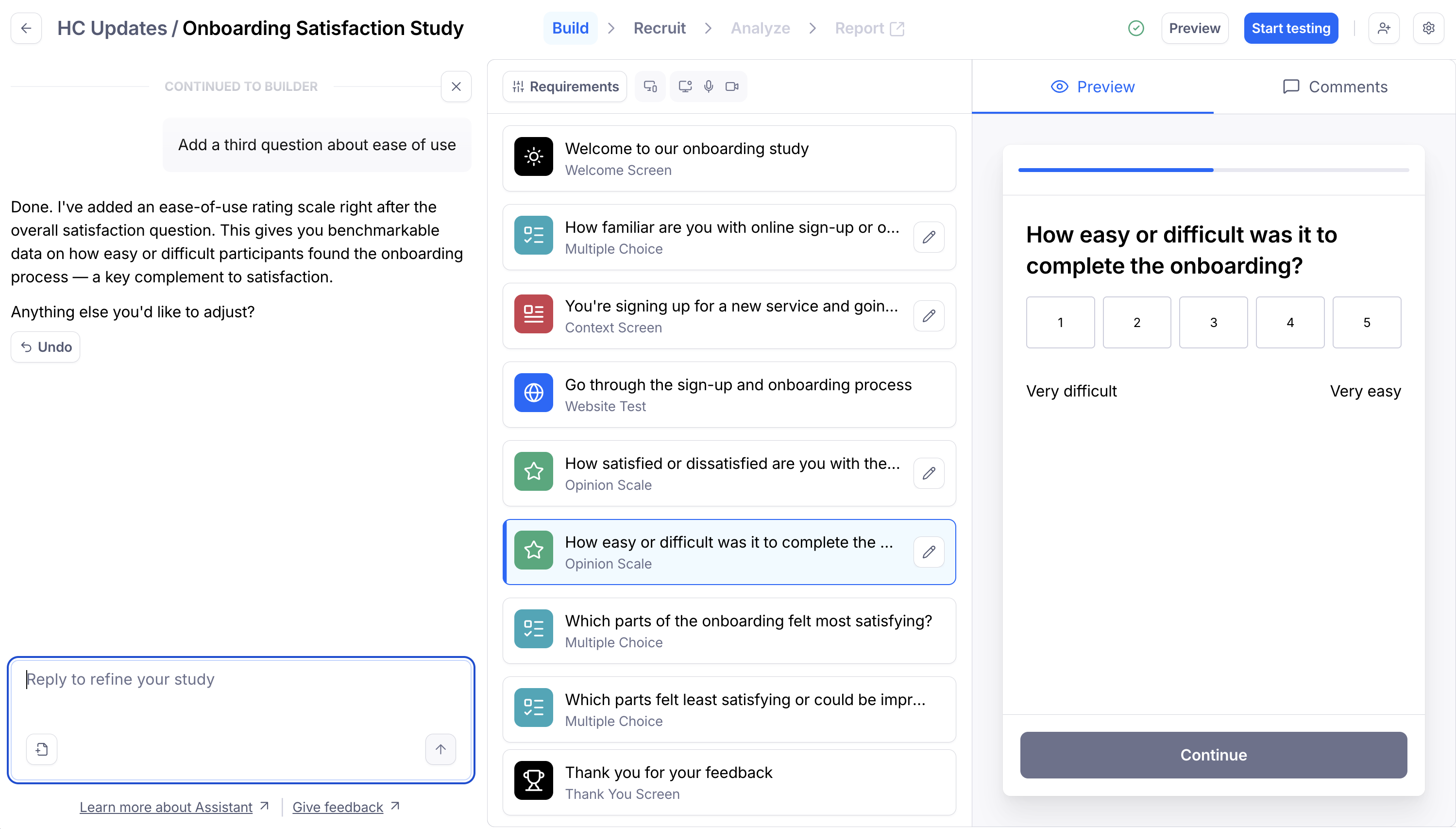Select rating 5 on the scale

pos(1366,322)
